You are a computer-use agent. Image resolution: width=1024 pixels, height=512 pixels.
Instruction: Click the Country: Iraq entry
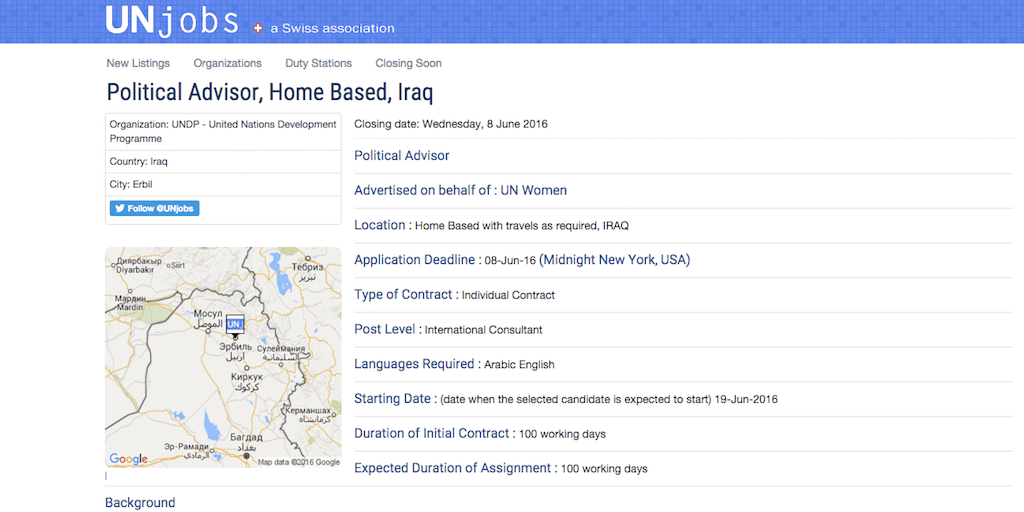139,161
